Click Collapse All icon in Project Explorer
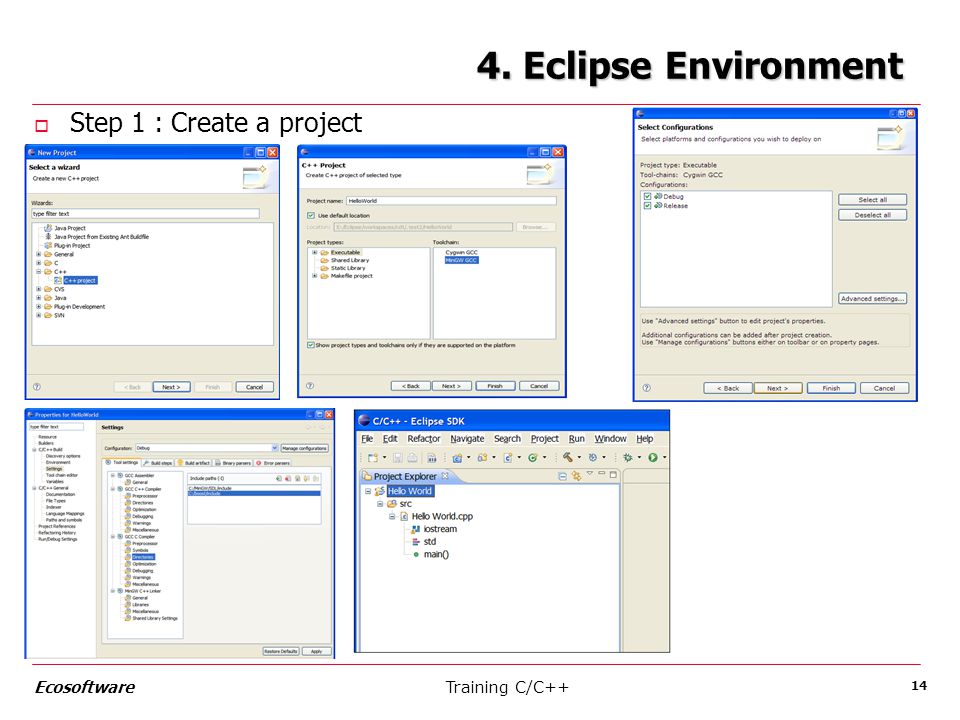This screenshot has width=960, height=720. click(x=562, y=476)
